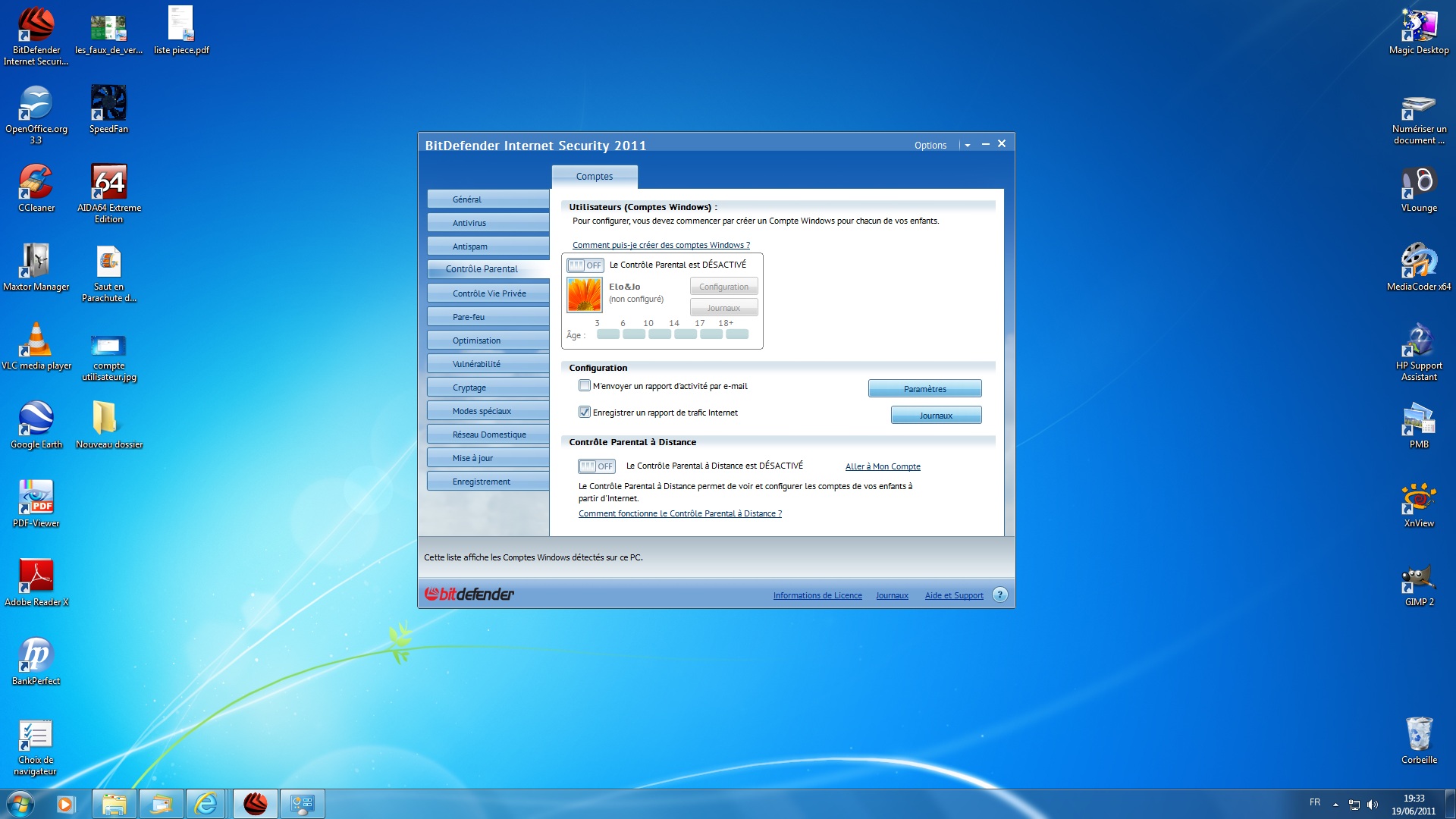1456x819 pixels.
Task: Go to Mise à jour section
Action: (x=488, y=457)
